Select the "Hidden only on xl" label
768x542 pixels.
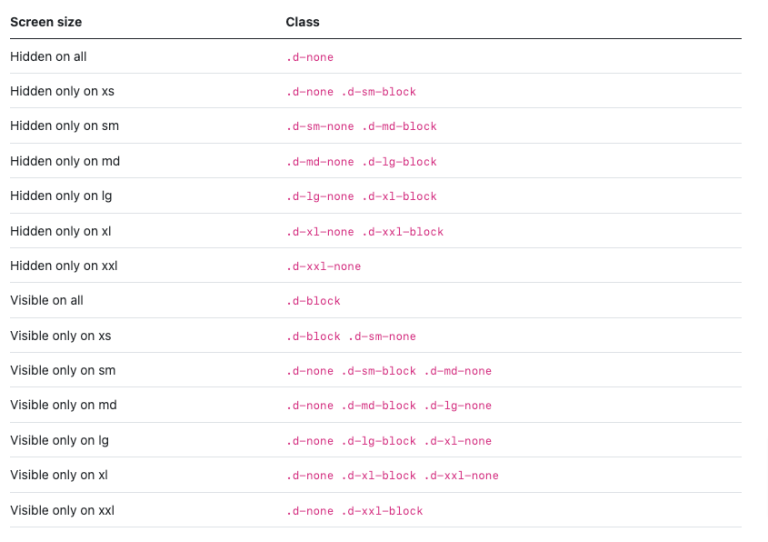61,231
